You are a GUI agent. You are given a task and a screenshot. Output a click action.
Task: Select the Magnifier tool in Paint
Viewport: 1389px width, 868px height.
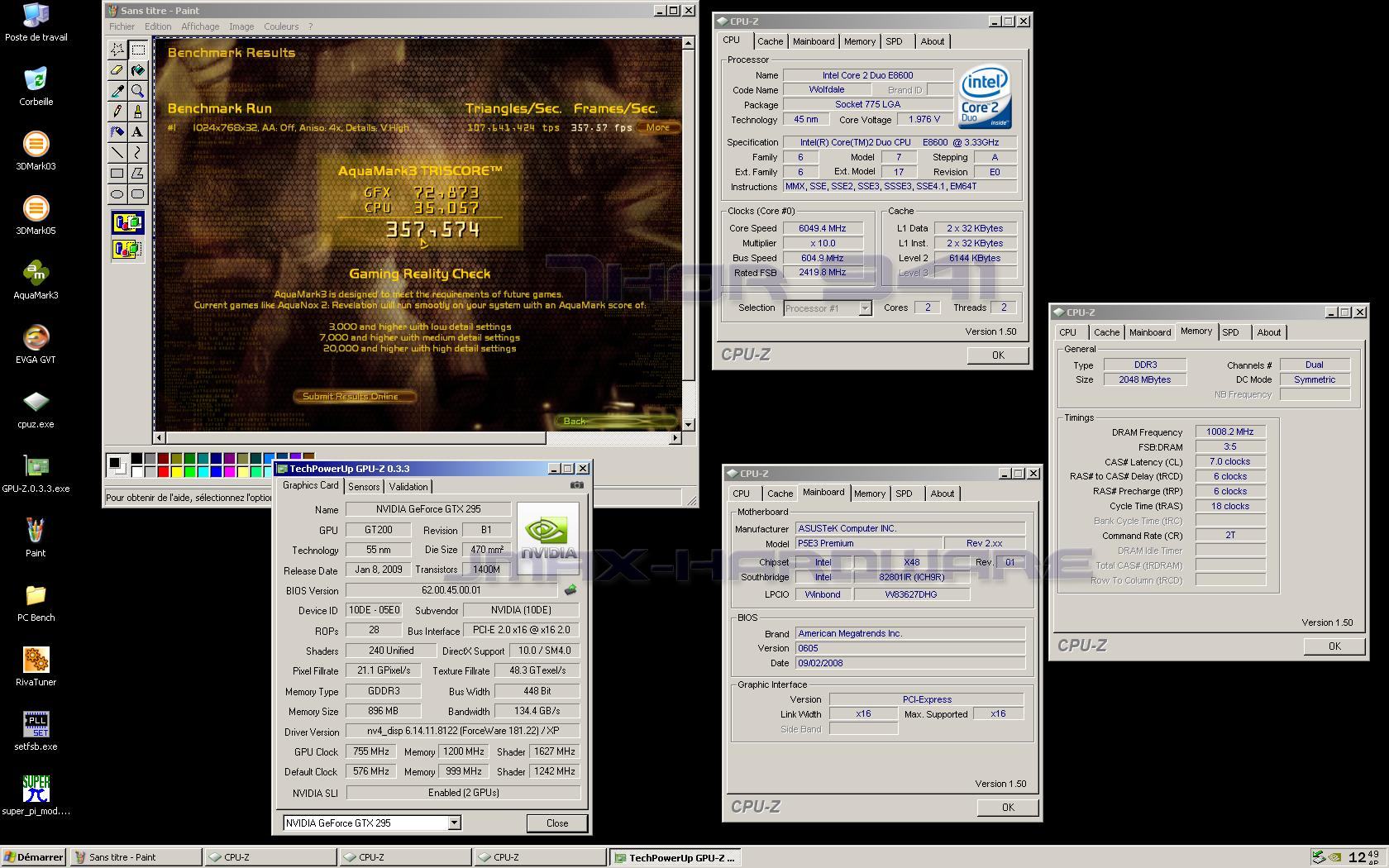(137, 91)
